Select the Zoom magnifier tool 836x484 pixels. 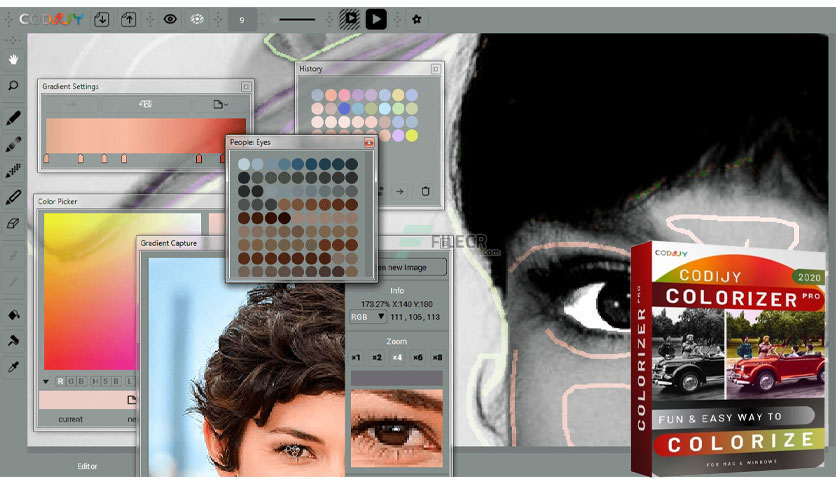click(x=13, y=85)
